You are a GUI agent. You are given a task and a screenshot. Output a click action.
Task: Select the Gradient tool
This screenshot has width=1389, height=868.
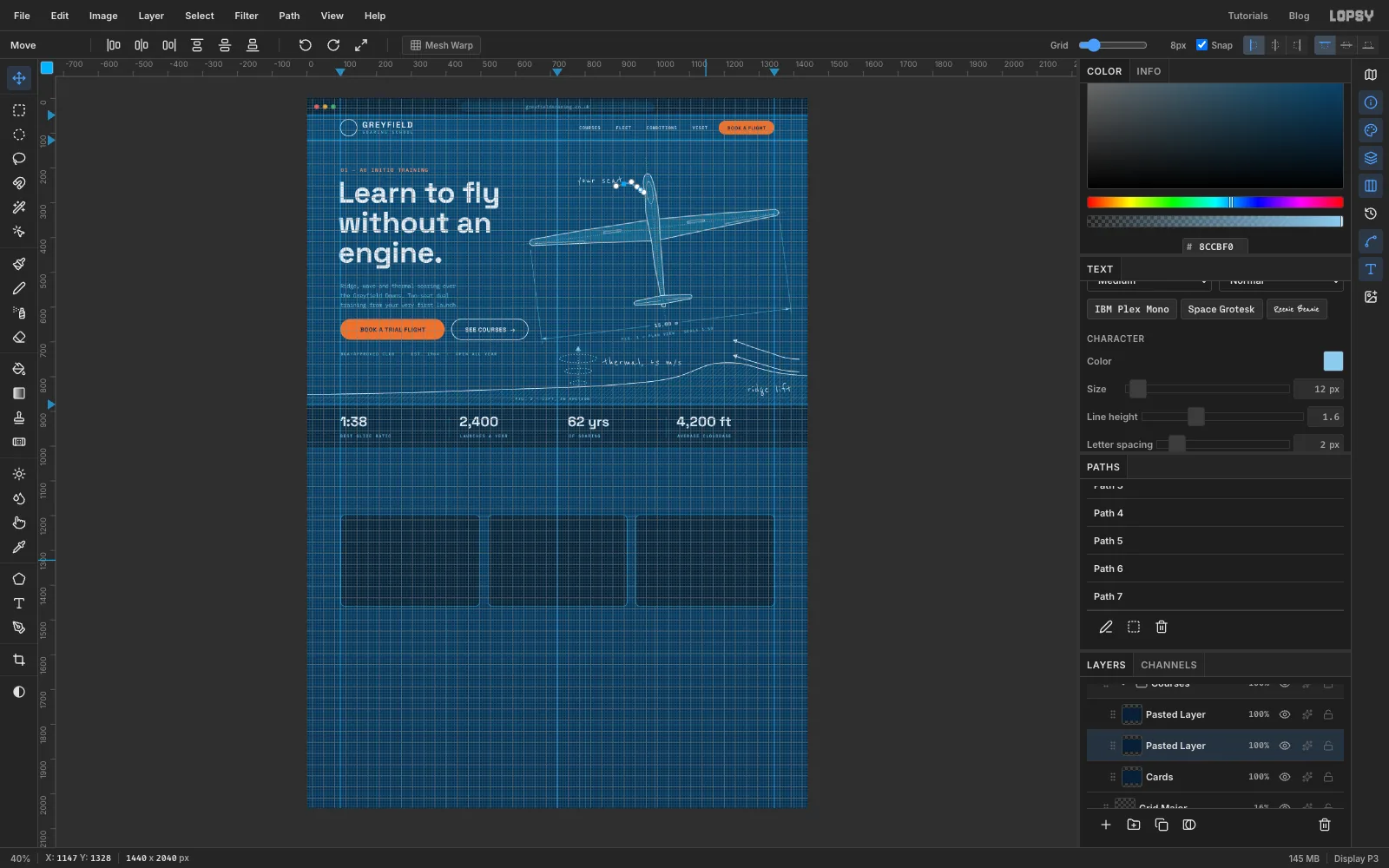click(19, 393)
